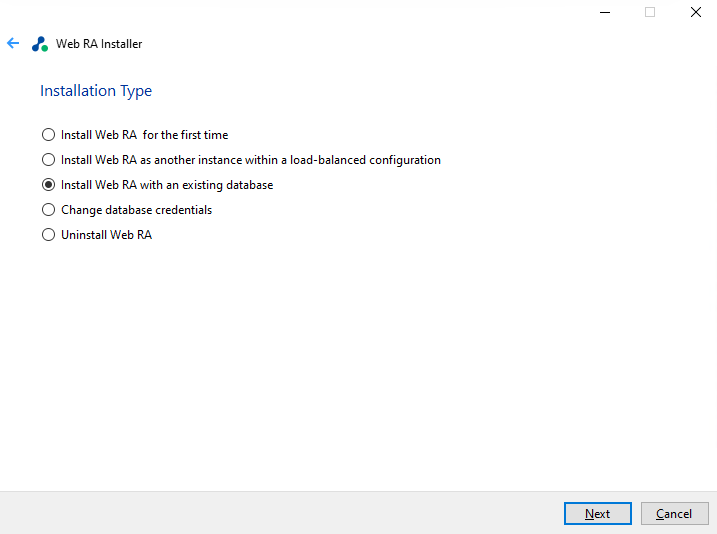Click the Installation Type heading

96,91
